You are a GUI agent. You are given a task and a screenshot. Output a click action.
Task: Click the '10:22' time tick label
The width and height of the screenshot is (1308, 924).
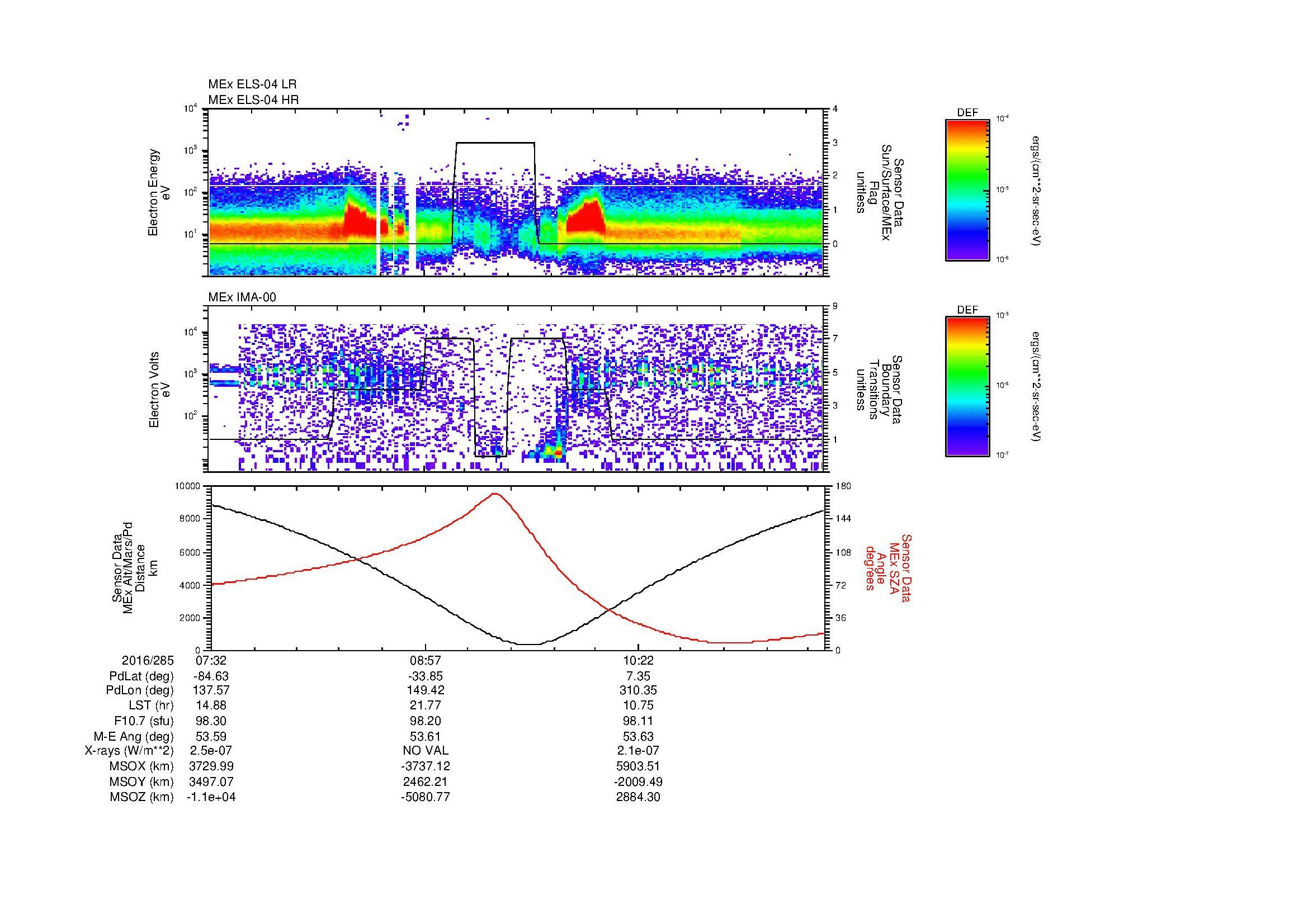click(638, 661)
